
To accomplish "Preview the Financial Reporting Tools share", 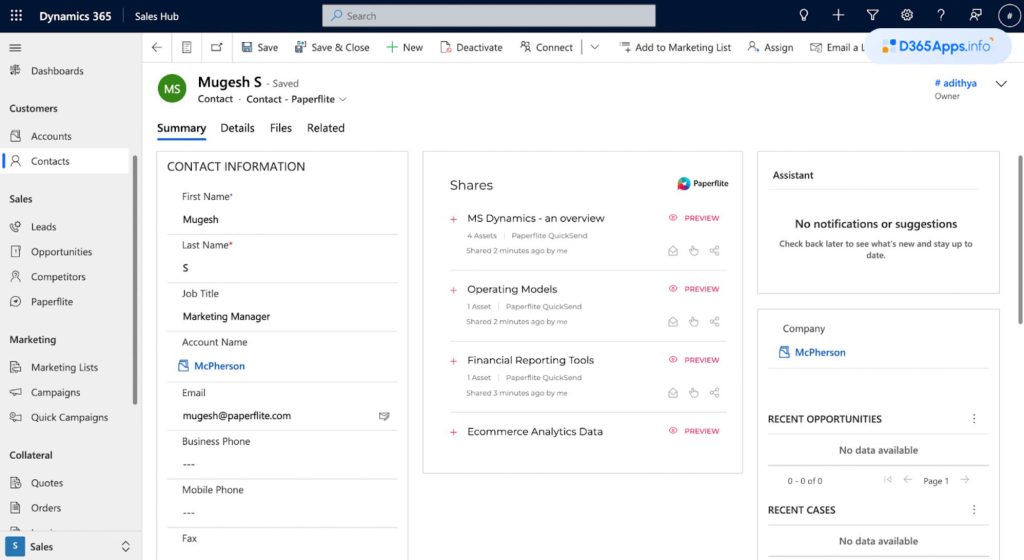I will click(x=694, y=360).
